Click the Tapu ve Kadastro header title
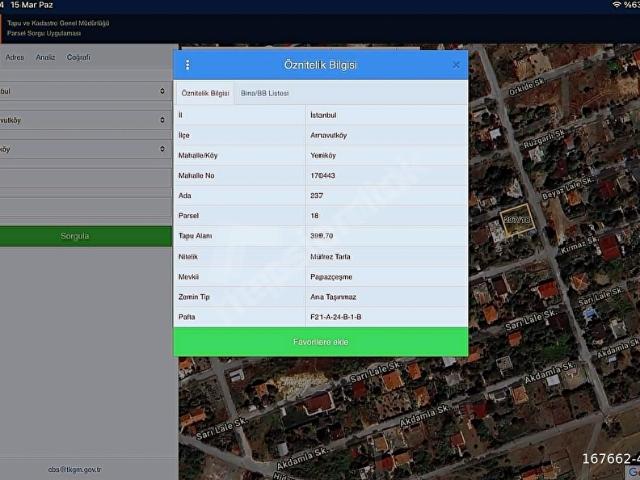 click(x=58, y=22)
